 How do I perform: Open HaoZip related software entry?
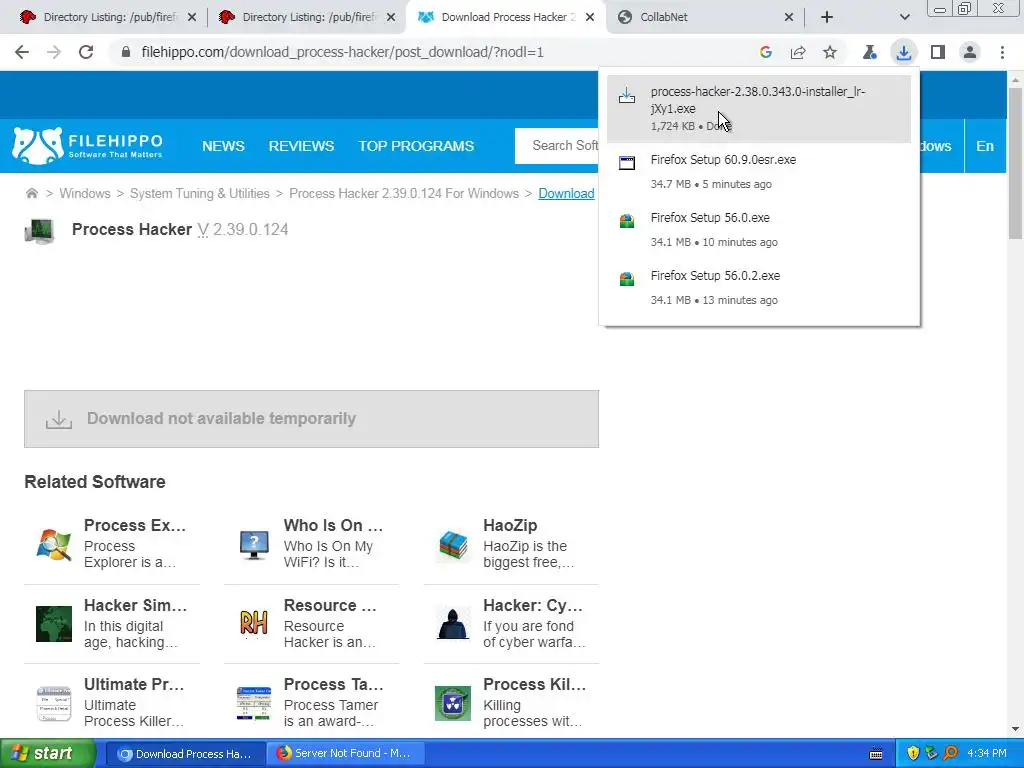pos(511,543)
